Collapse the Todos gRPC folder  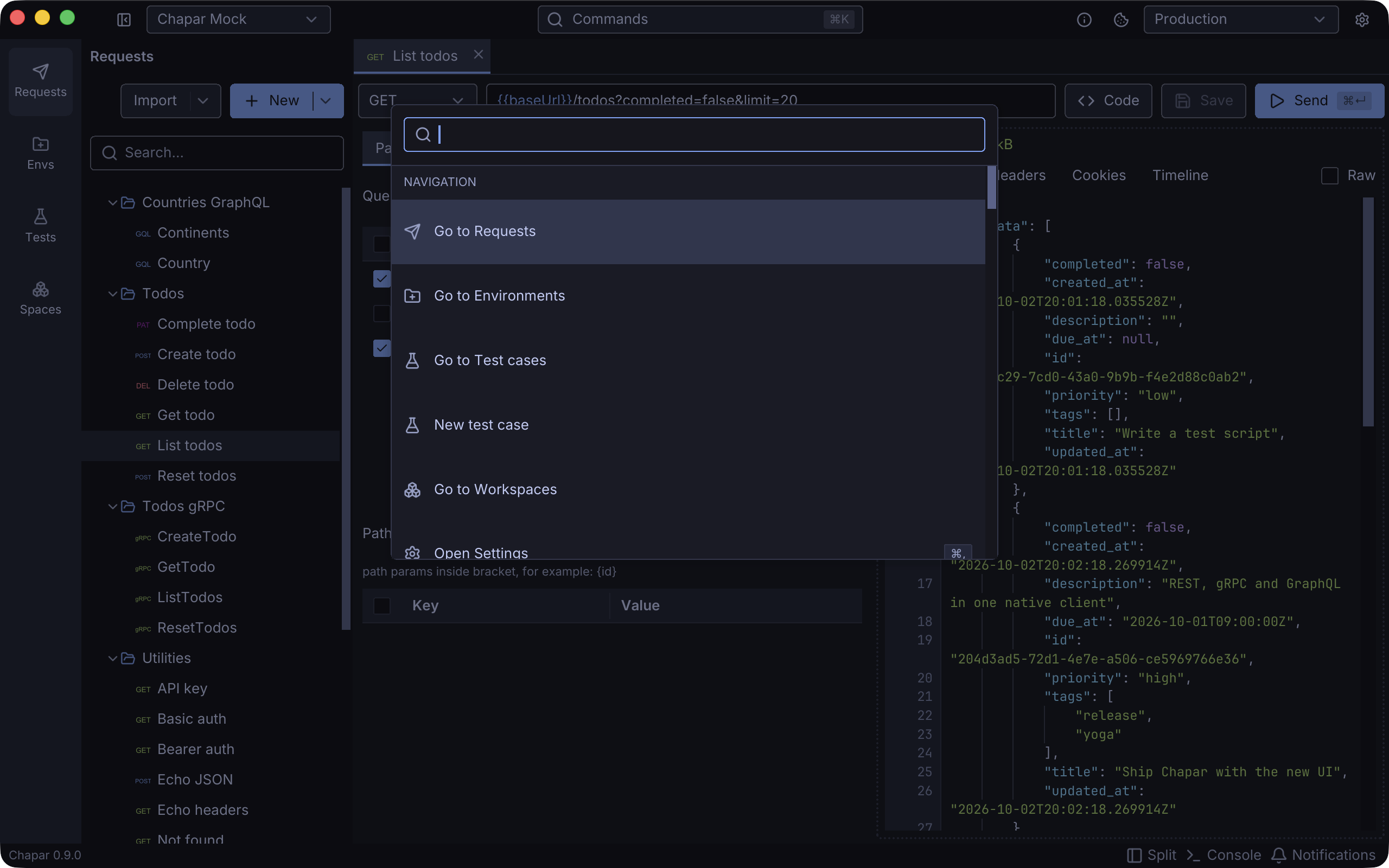113,506
